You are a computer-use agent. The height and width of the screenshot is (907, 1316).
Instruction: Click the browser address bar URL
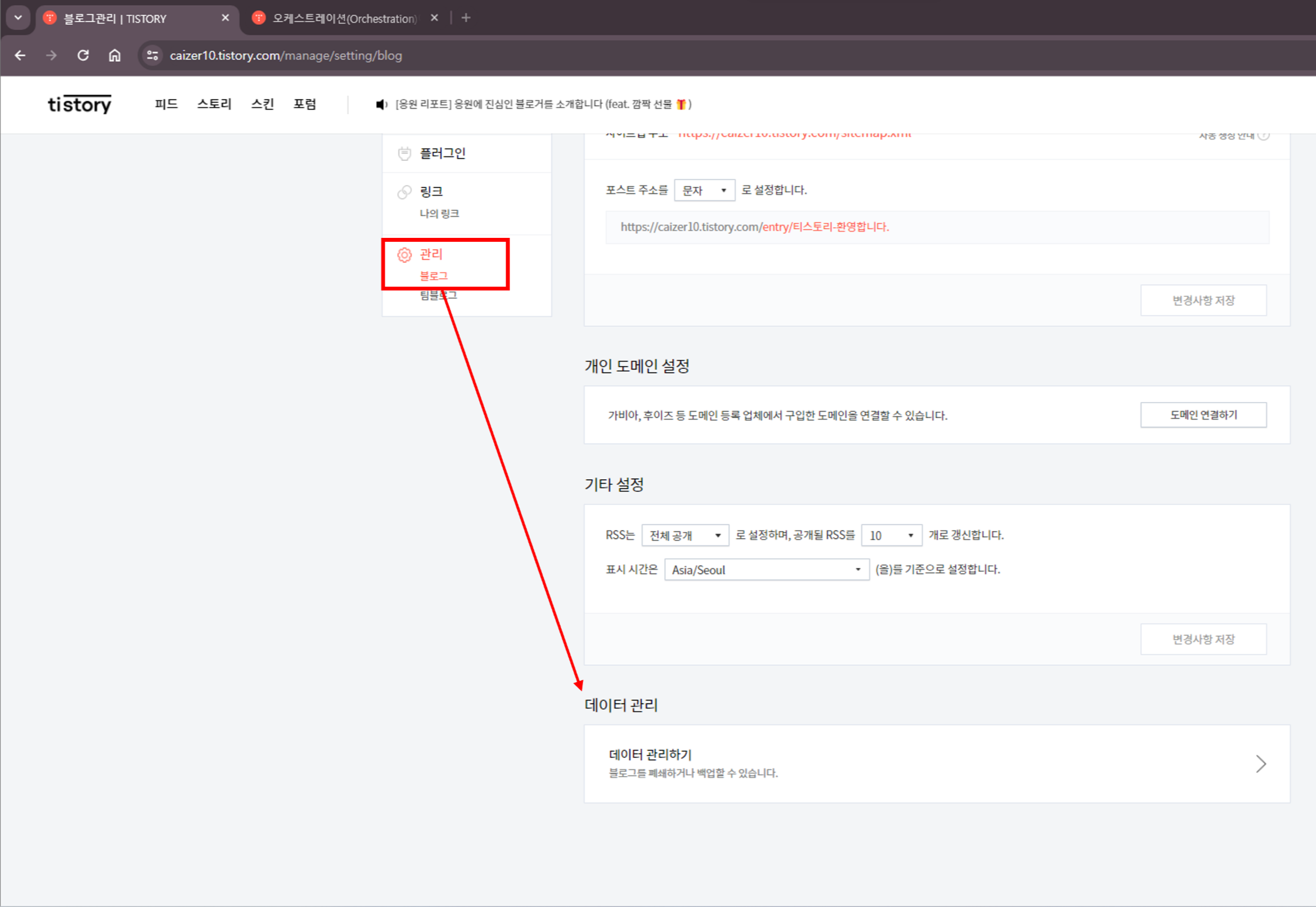[286, 56]
